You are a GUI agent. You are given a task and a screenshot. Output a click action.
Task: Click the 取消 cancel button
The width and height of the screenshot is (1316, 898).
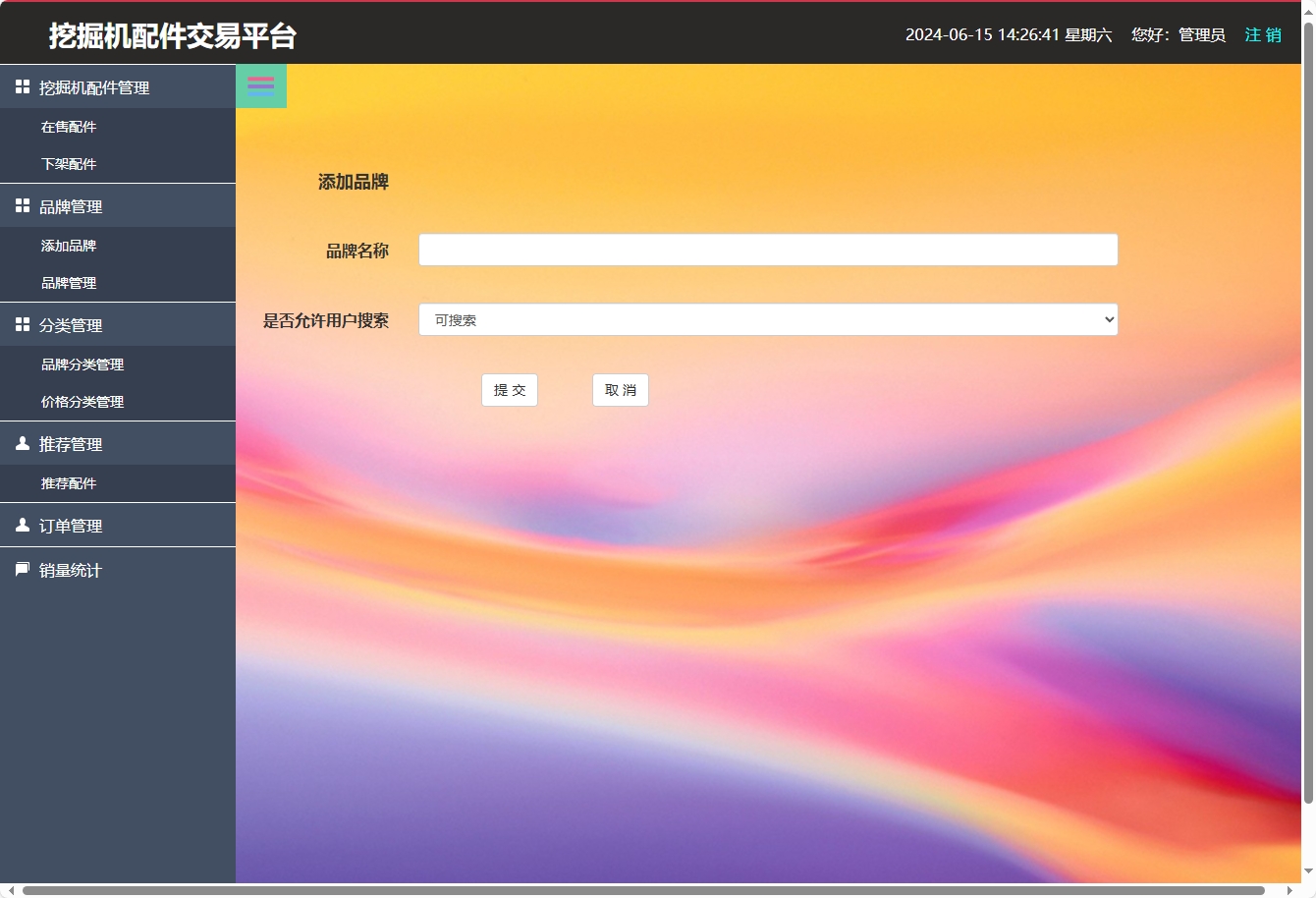(x=620, y=390)
